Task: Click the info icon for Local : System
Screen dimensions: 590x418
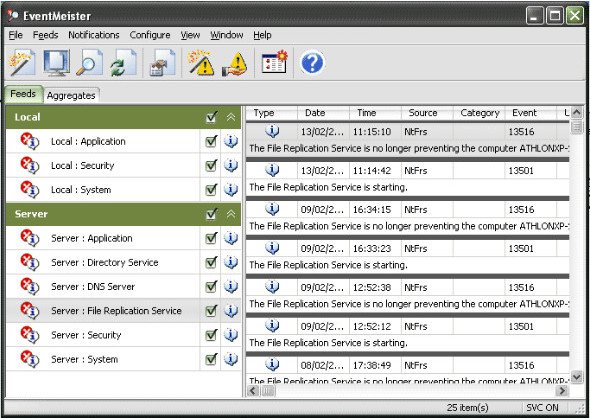Action: (x=231, y=189)
